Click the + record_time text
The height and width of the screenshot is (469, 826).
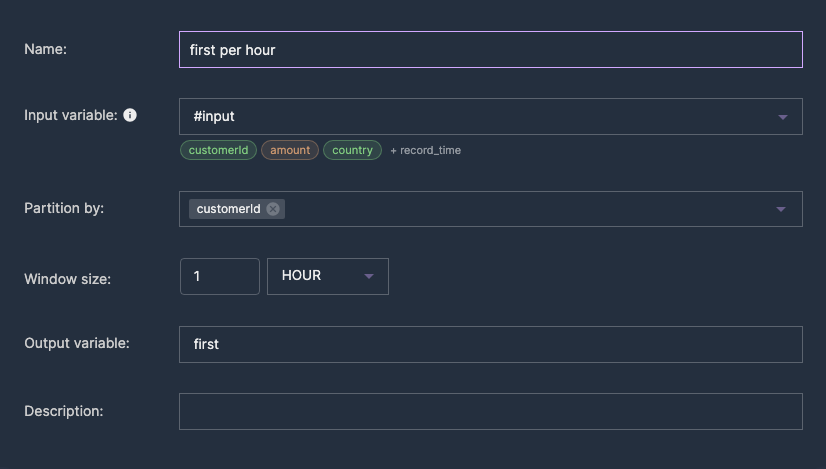[x=426, y=150]
